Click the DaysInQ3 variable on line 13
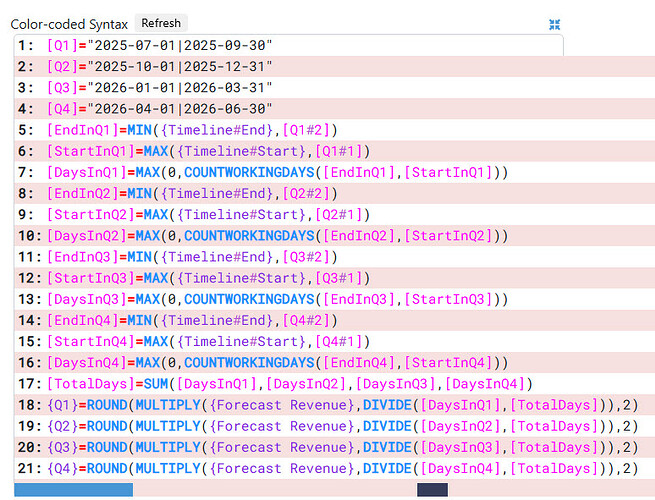655x500 pixels. click(x=86, y=299)
